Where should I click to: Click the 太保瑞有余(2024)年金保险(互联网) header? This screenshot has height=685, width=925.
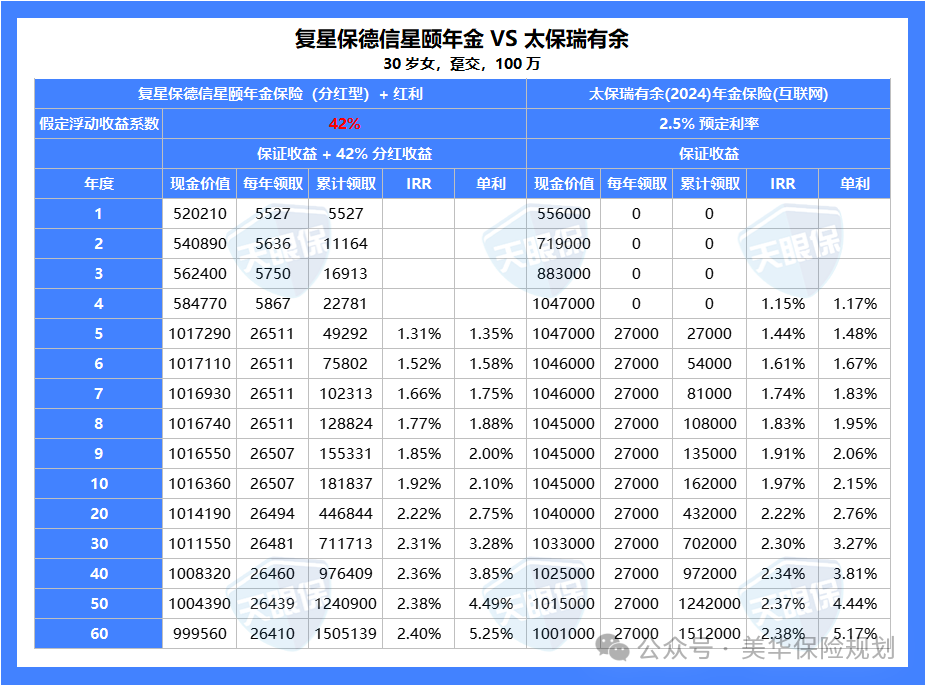point(708,95)
